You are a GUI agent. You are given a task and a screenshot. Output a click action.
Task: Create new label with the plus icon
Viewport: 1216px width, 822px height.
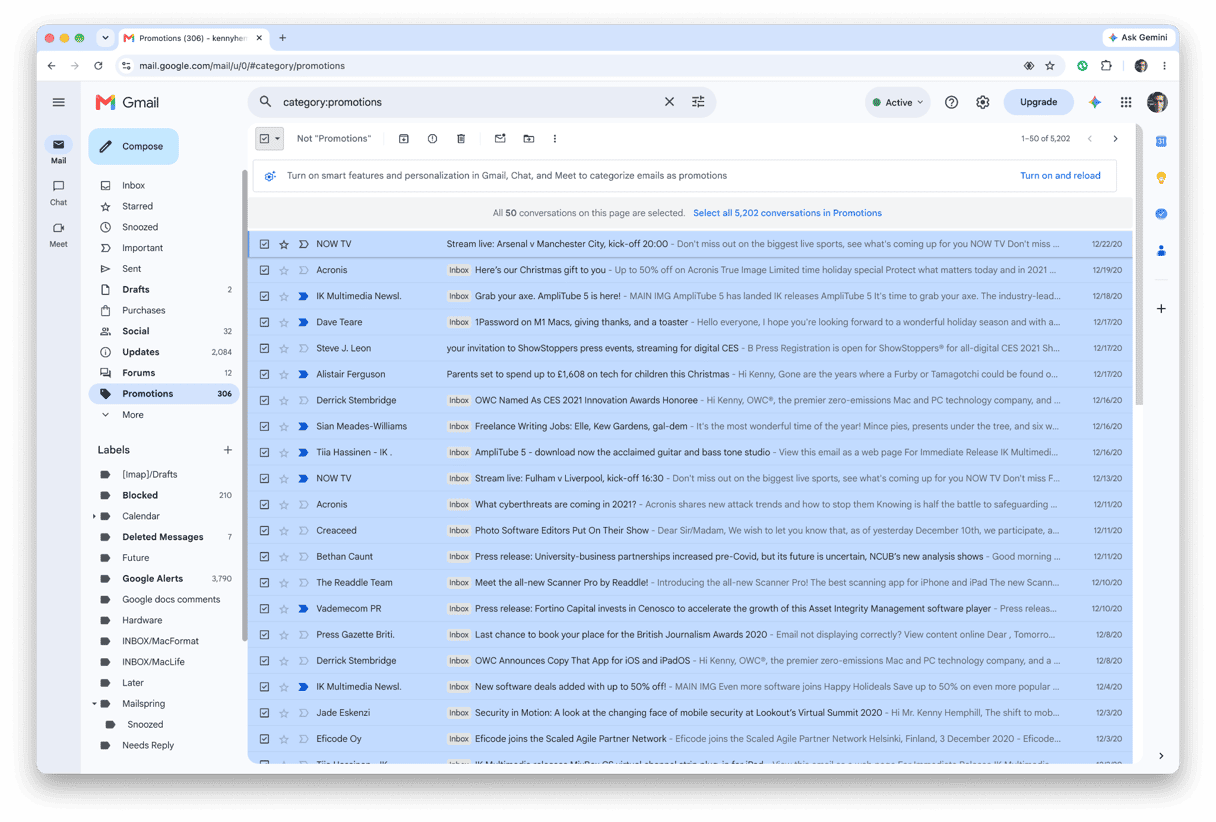tap(228, 450)
